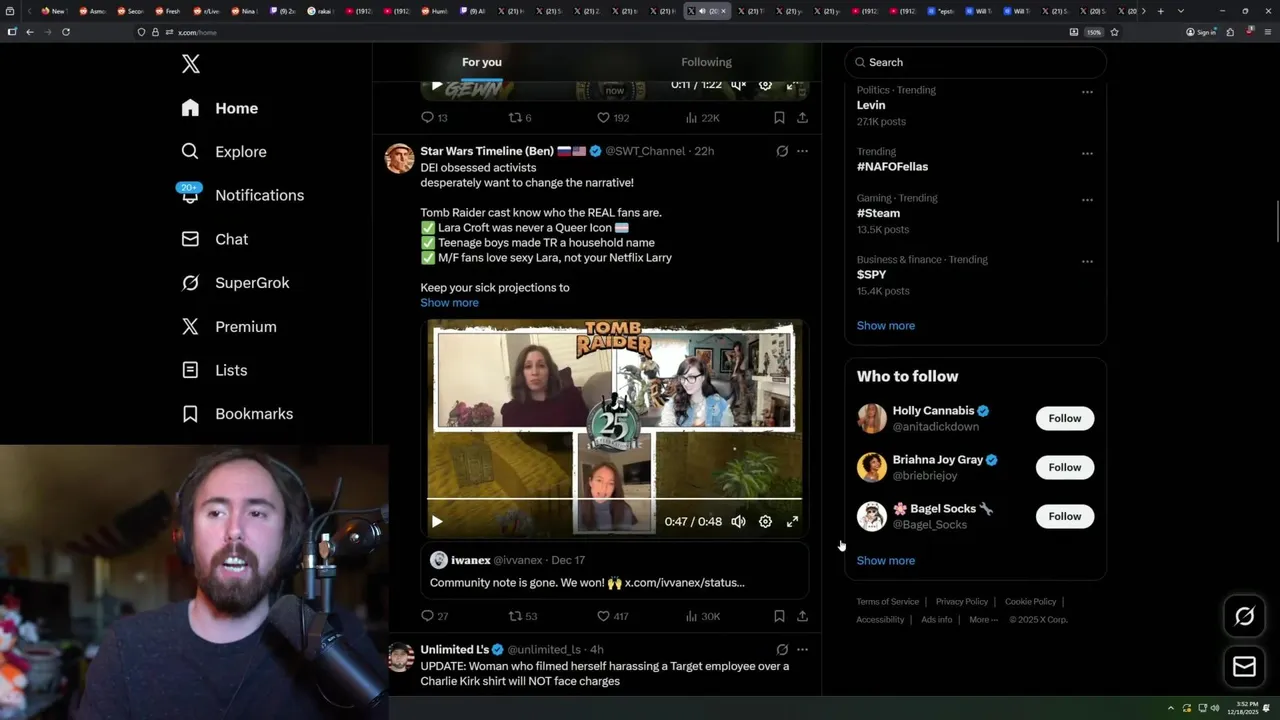Bookmark the Star Wars Timeline post
The height and width of the screenshot is (720, 1280).
(779, 616)
